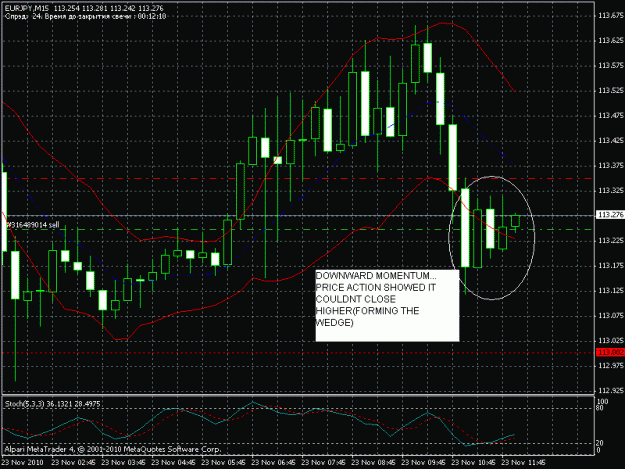Click price scale value 113.625
Screen dimensions: 625x469
pos(610,41)
